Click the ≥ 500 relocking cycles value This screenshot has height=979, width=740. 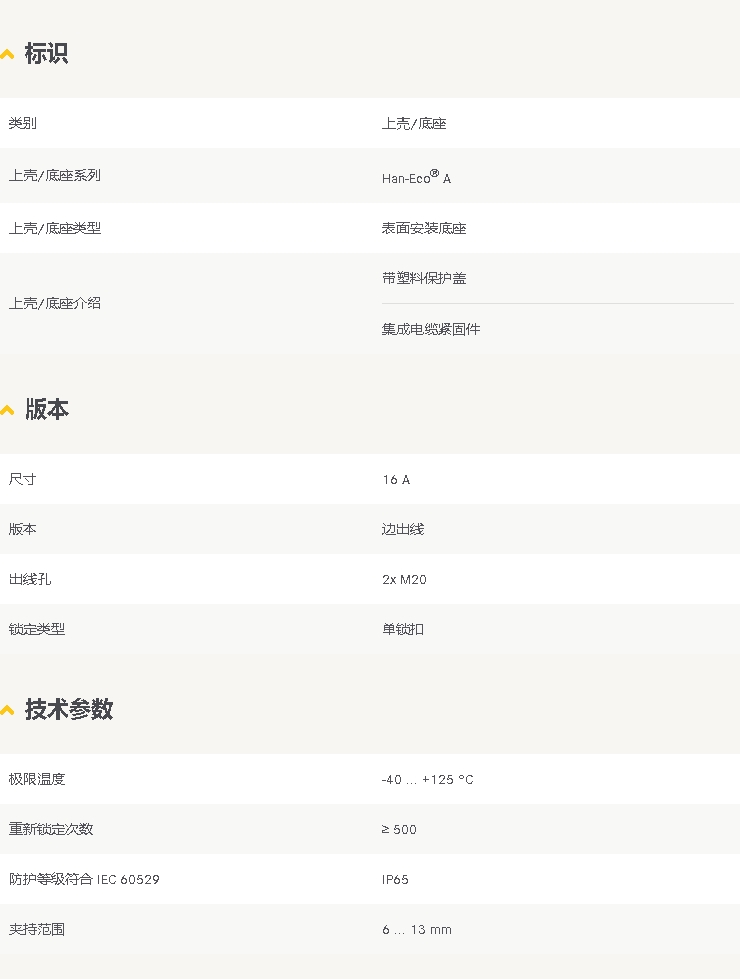(399, 830)
